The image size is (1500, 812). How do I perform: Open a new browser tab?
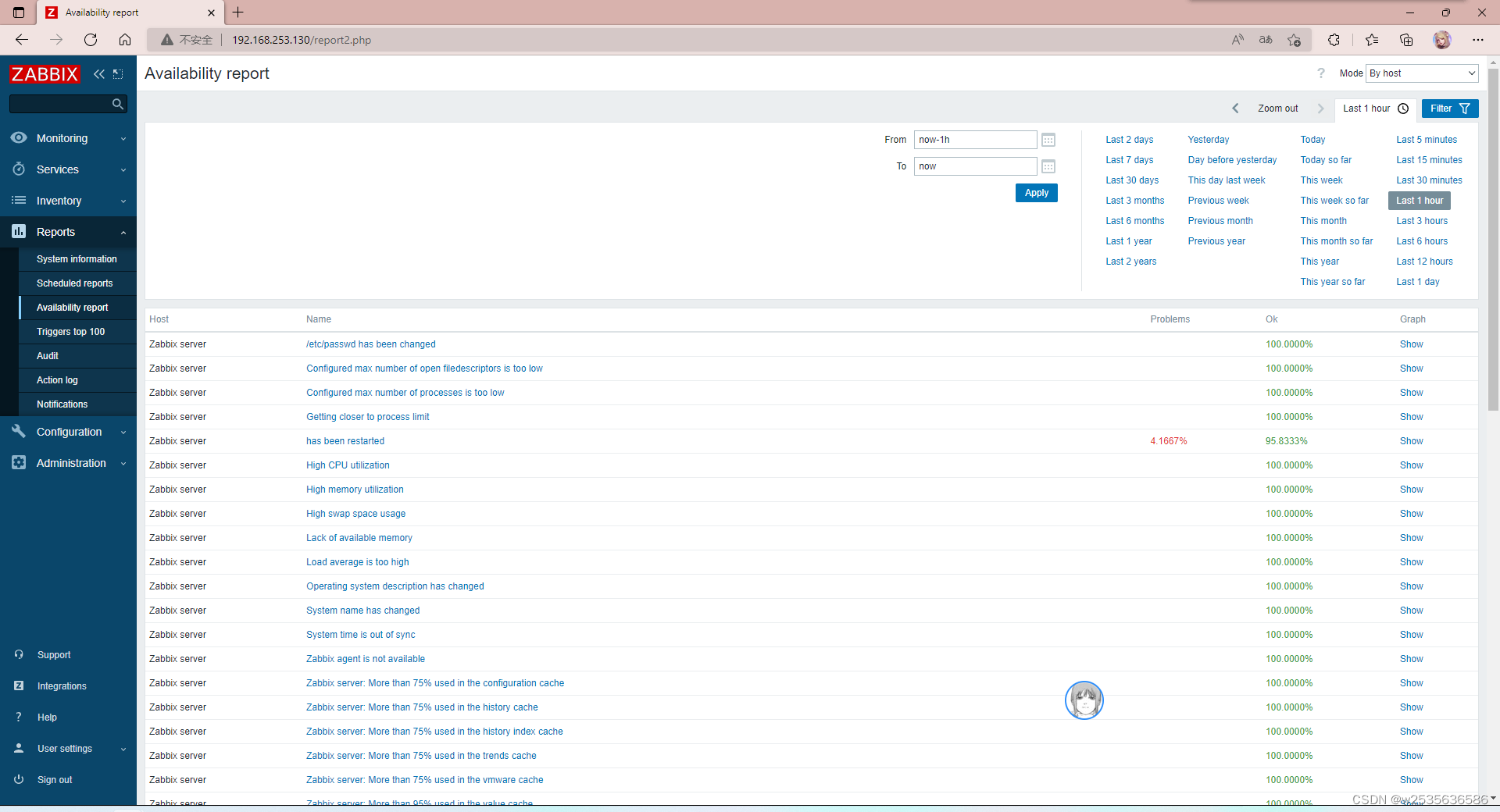pyautogui.click(x=238, y=12)
